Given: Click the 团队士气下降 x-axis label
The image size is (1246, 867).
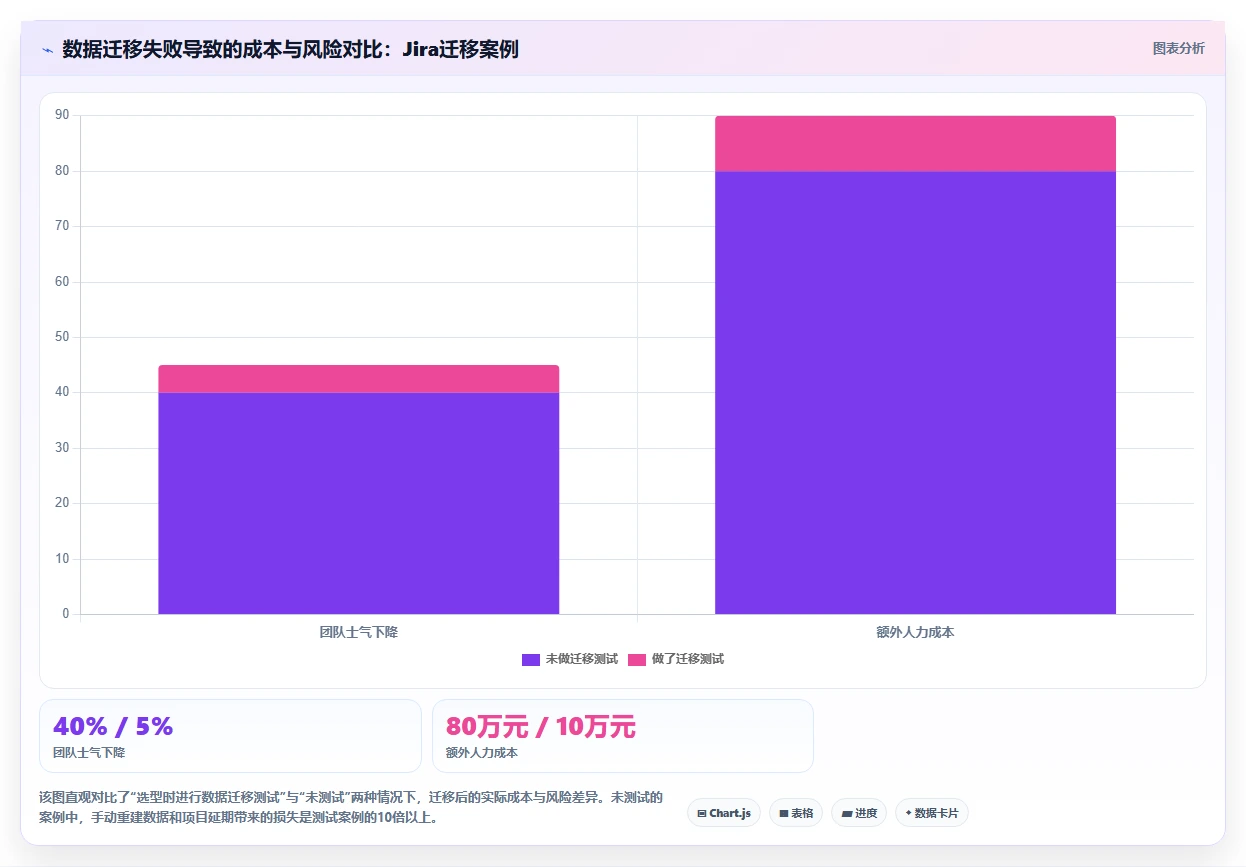Looking at the screenshot, I should tap(358, 632).
